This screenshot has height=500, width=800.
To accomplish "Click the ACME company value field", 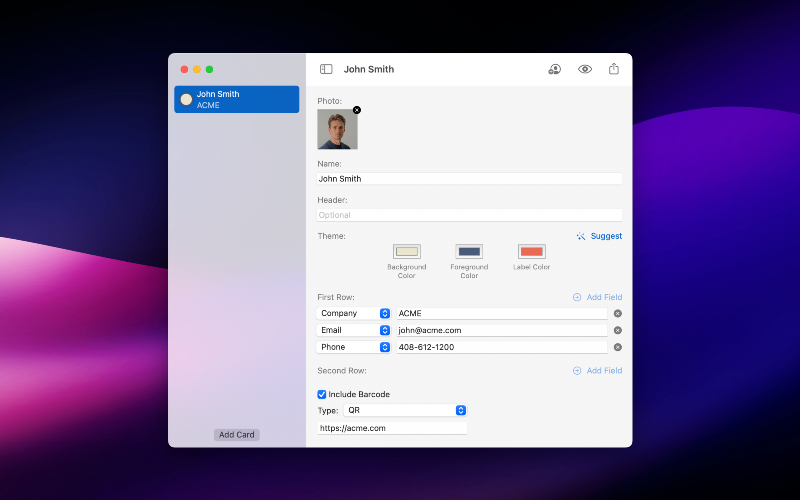I will [502, 313].
